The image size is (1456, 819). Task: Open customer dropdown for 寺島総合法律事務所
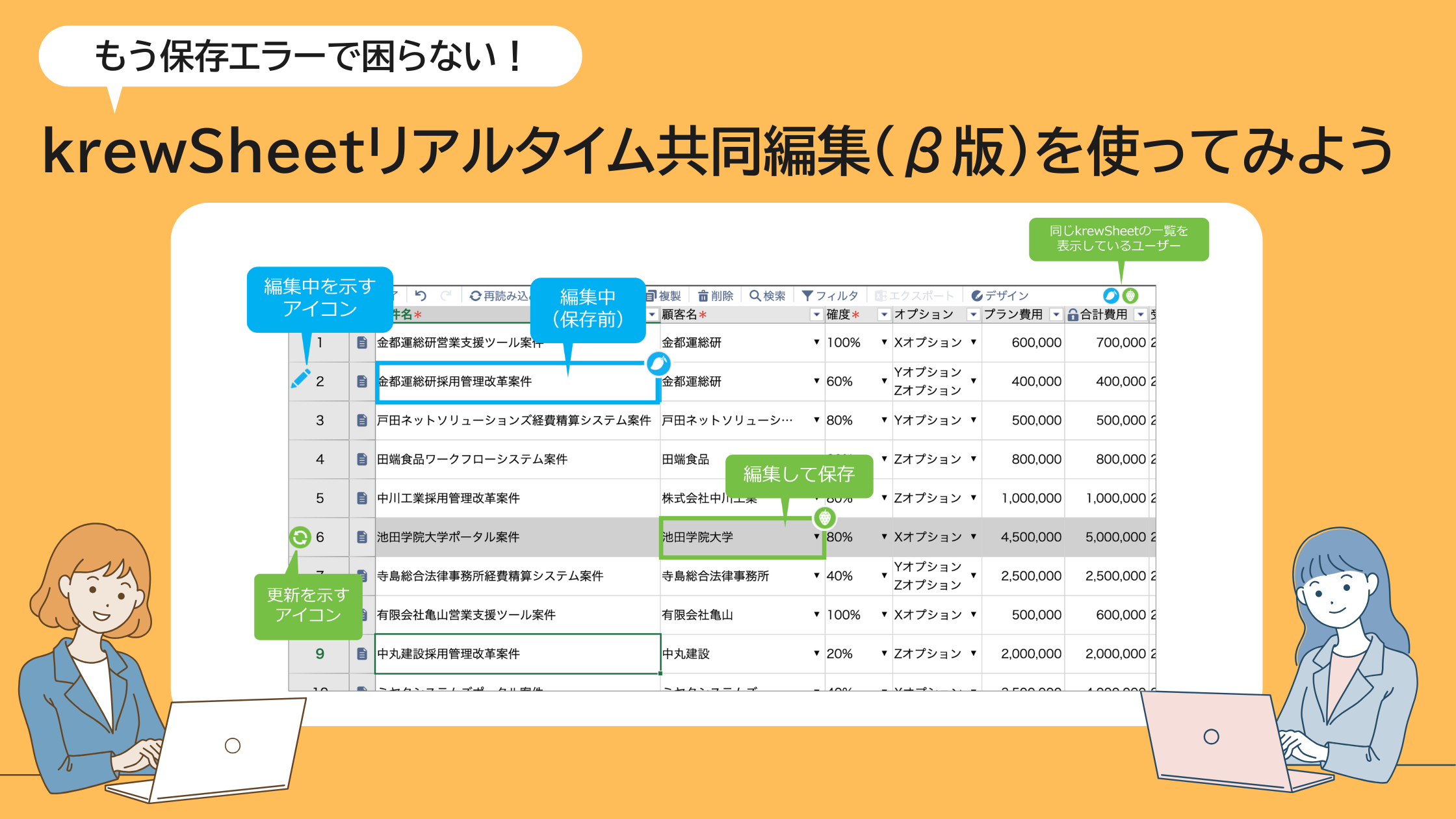[816, 576]
